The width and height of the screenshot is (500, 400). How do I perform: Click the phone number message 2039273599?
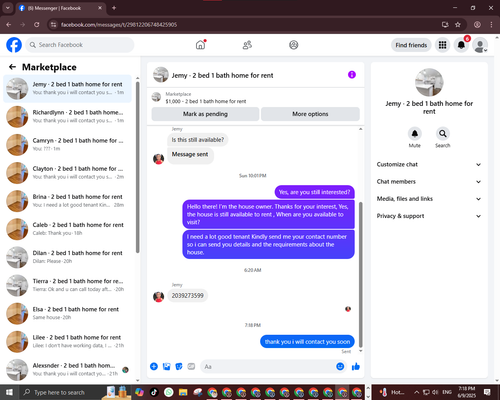pyautogui.click(x=188, y=296)
